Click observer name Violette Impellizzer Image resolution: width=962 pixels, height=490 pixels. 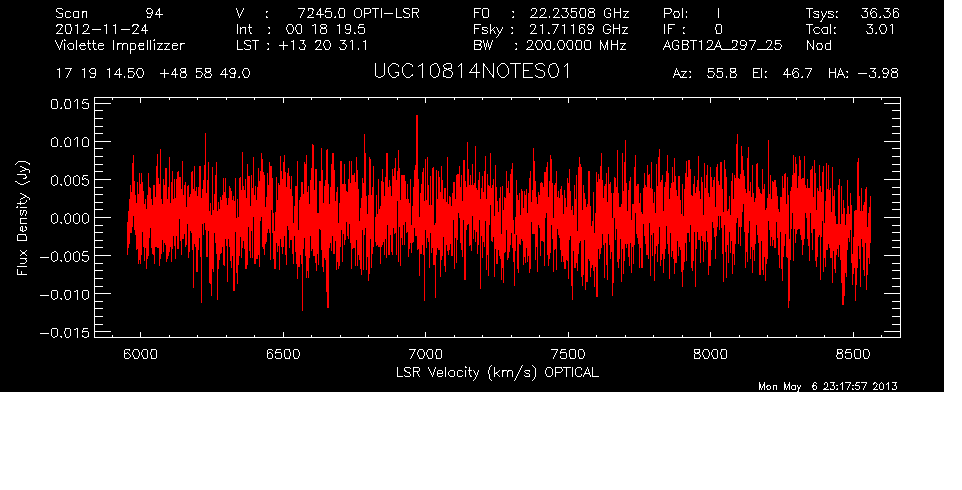pyautogui.click(x=120, y=45)
